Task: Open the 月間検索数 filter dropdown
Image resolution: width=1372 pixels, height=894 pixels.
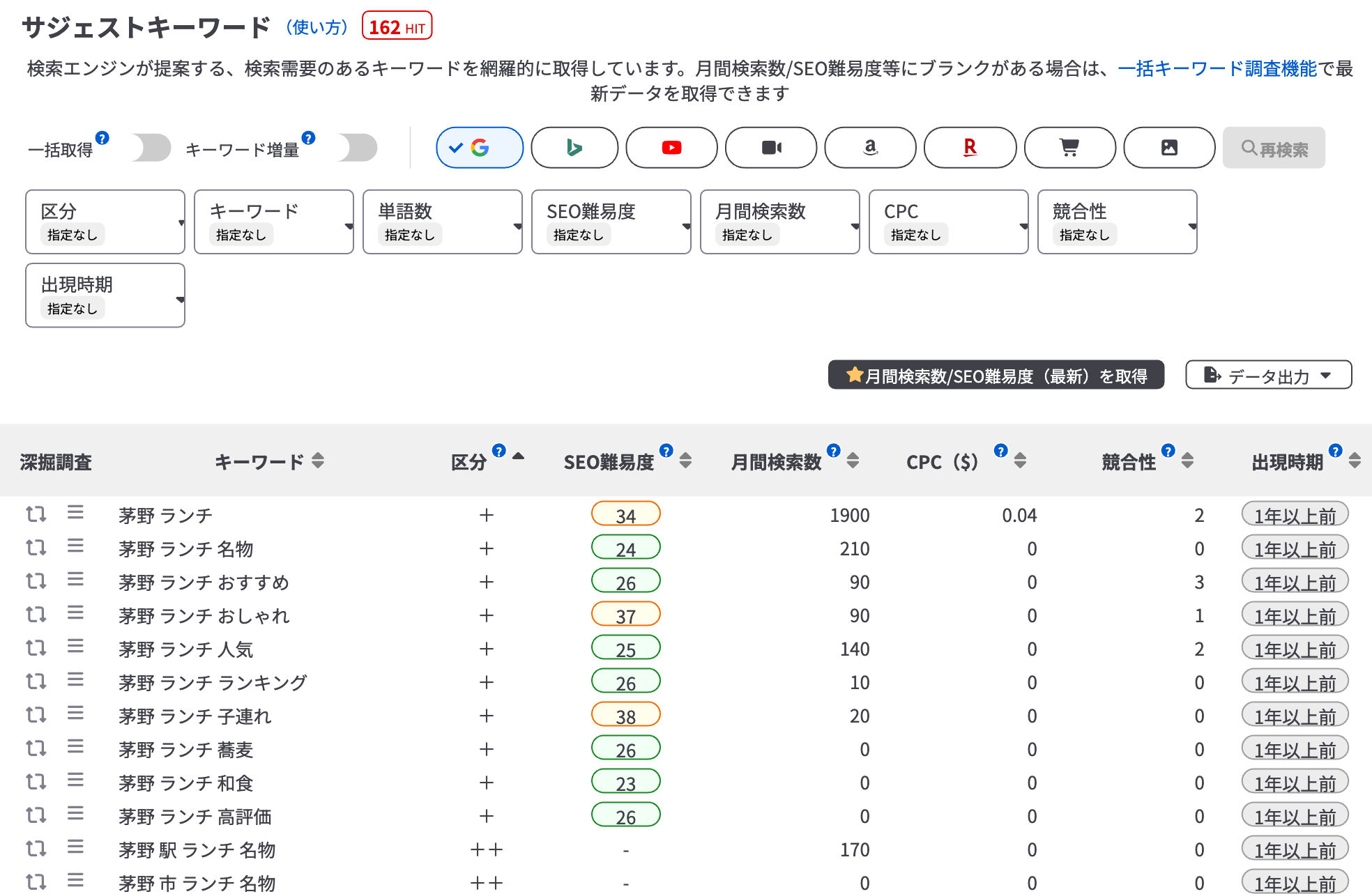Action: [x=780, y=222]
